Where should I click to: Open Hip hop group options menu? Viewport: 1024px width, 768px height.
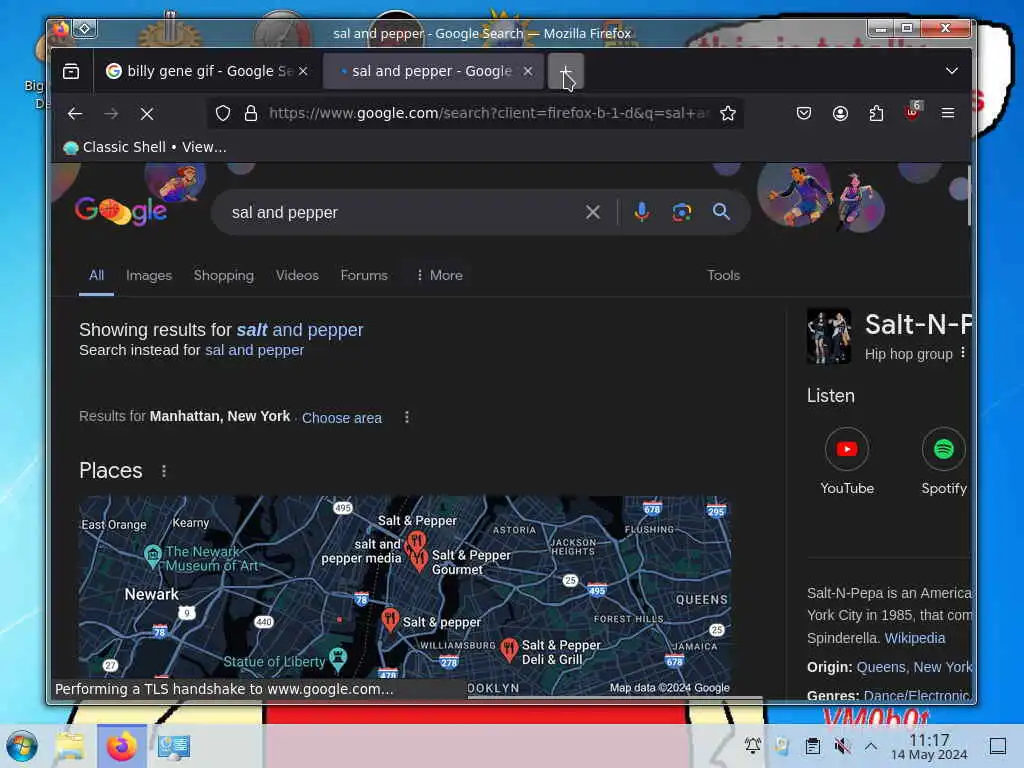point(963,353)
